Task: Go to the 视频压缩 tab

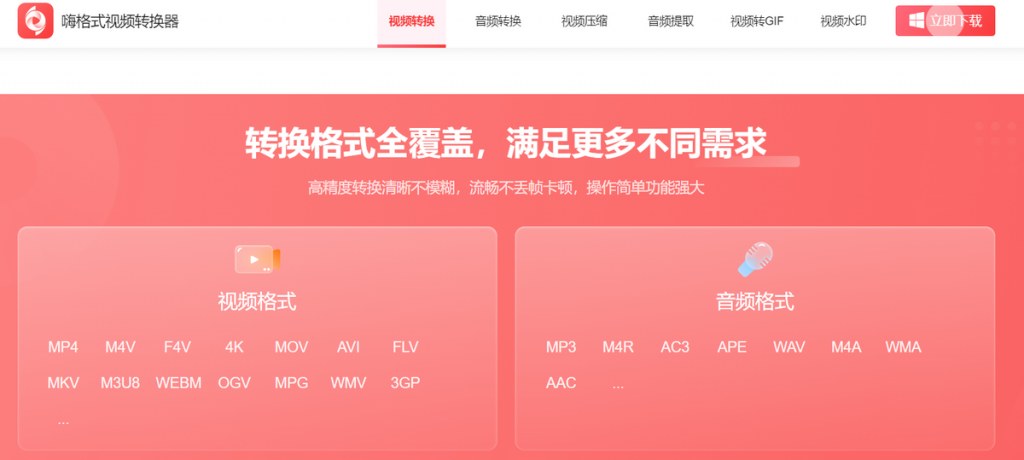Action: [584, 22]
